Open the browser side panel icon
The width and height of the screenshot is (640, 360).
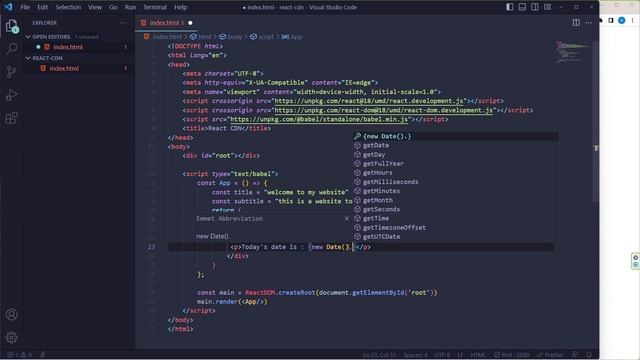click(611, 20)
